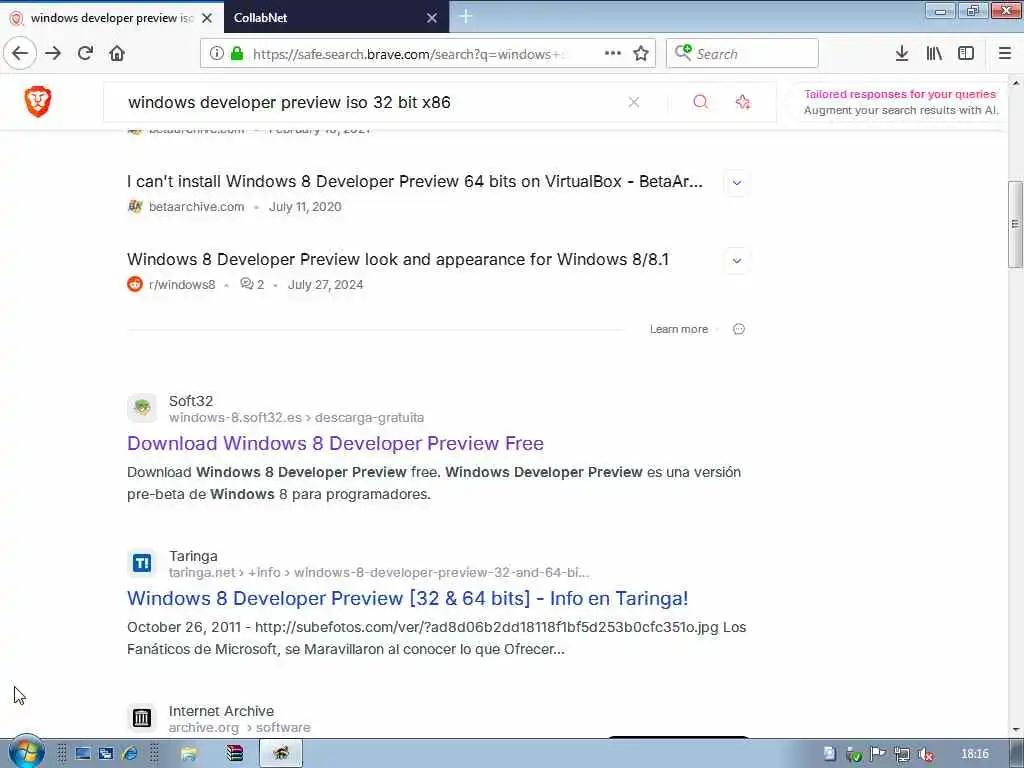This screenshot has height=768, width=1024.
Task: Toggle the sidebar view icon
Action: click(x=966, y=53)
